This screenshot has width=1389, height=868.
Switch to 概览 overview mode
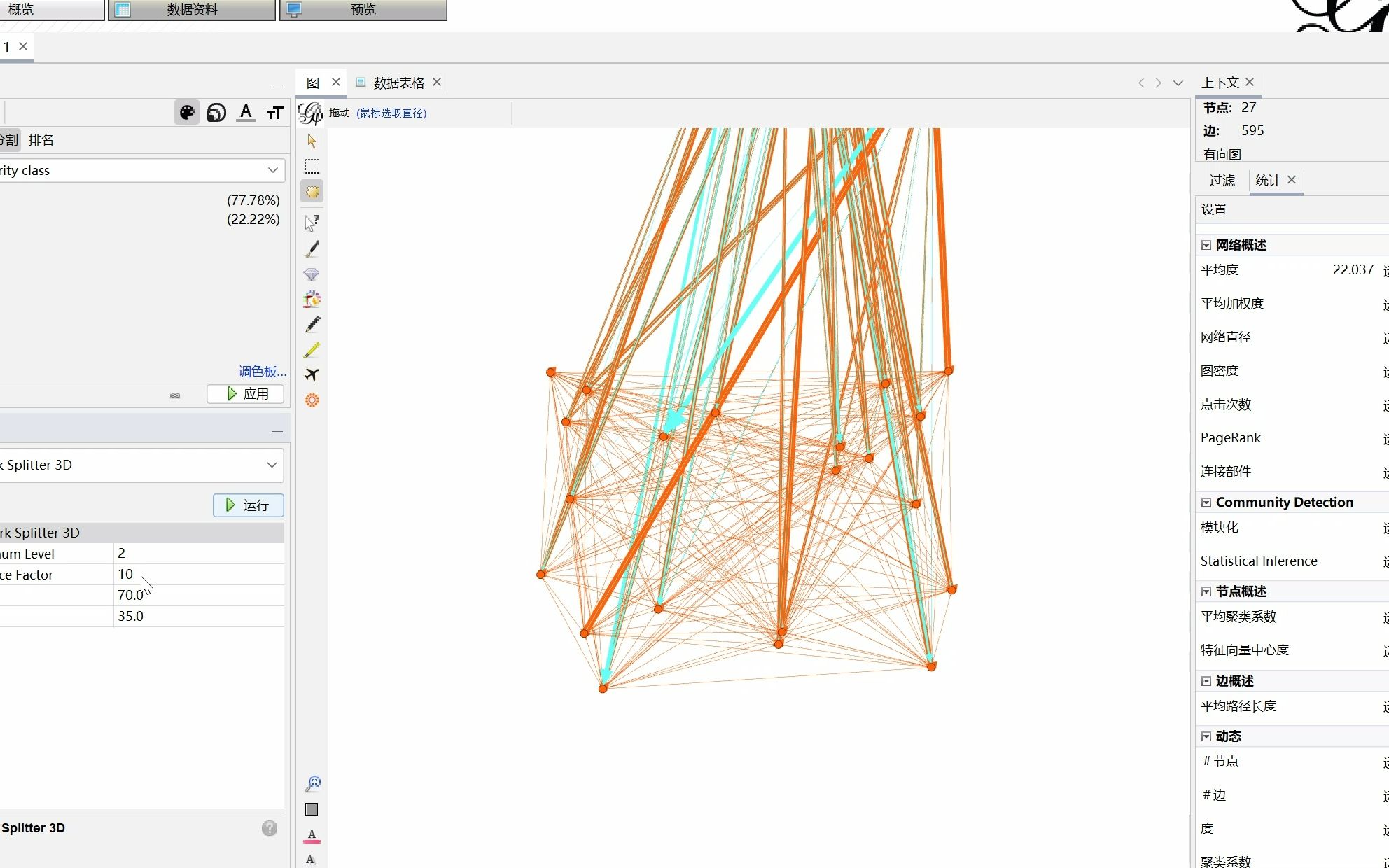(x=51, y=10)
